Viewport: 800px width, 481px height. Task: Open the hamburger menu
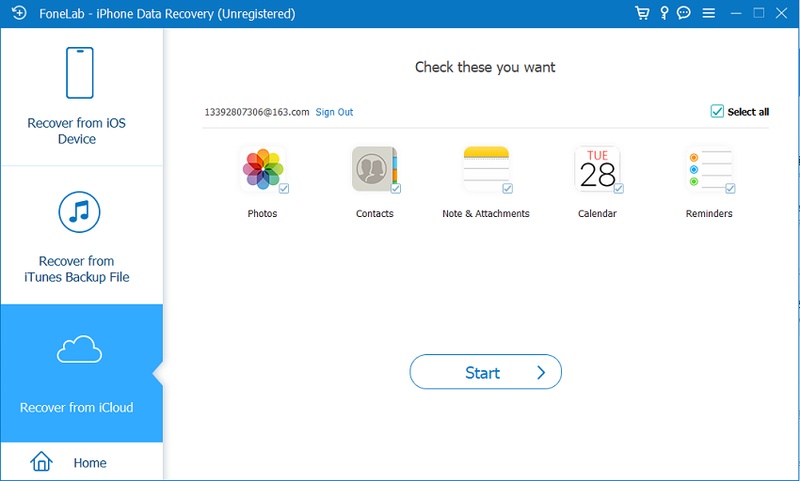(x=709, y=13)
